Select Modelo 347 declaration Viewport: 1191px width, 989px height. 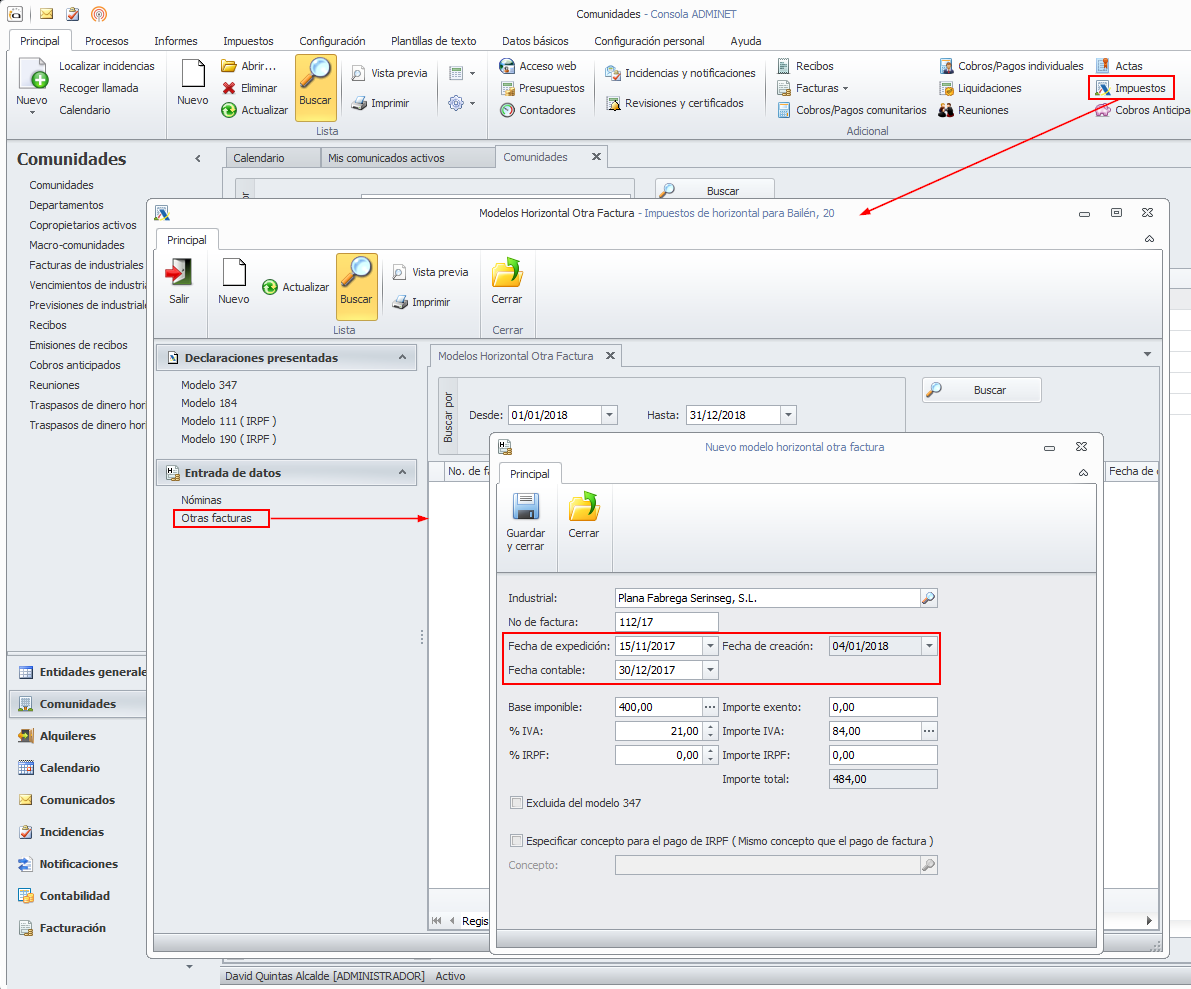[209, 385]
